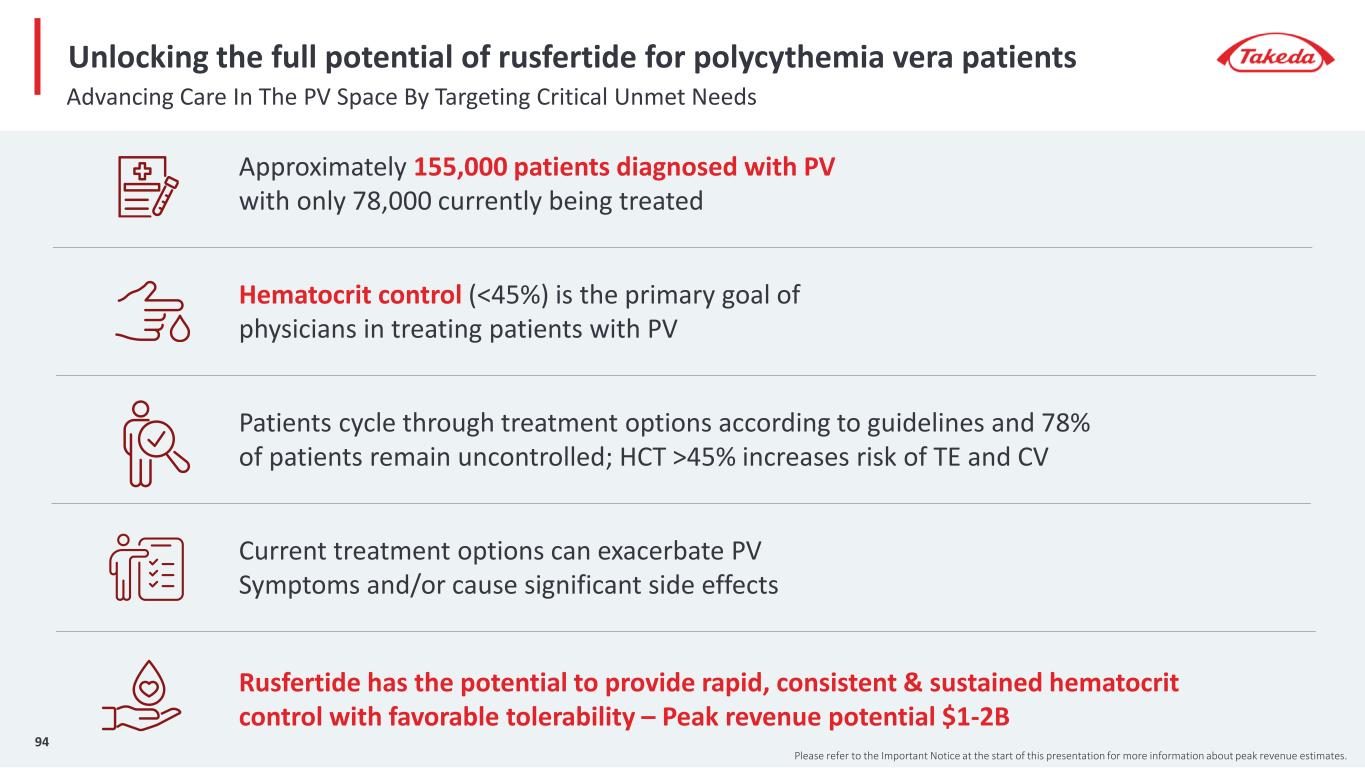This screenshot has width=1365, height=768.
Task: Click the red vertical accent bar by the title
Action: pos(37,56)
